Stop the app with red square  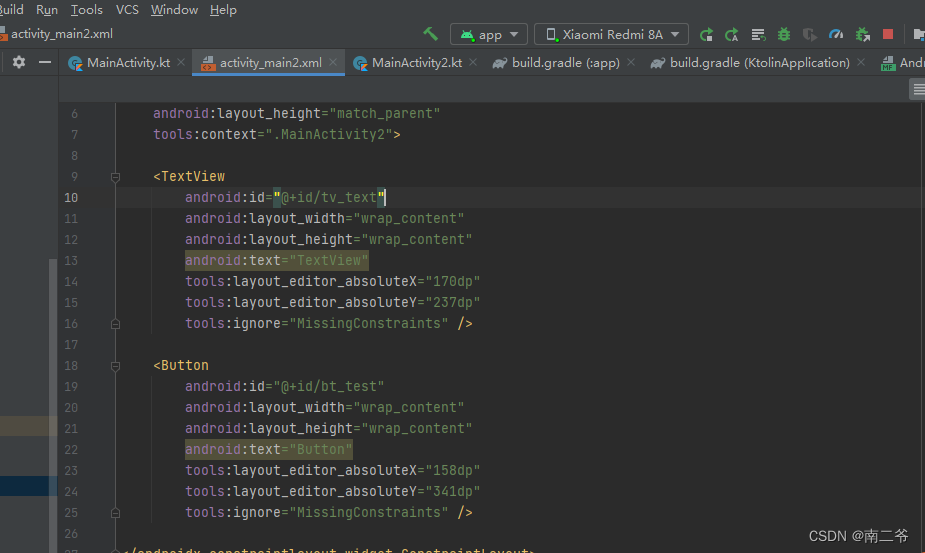888,34
